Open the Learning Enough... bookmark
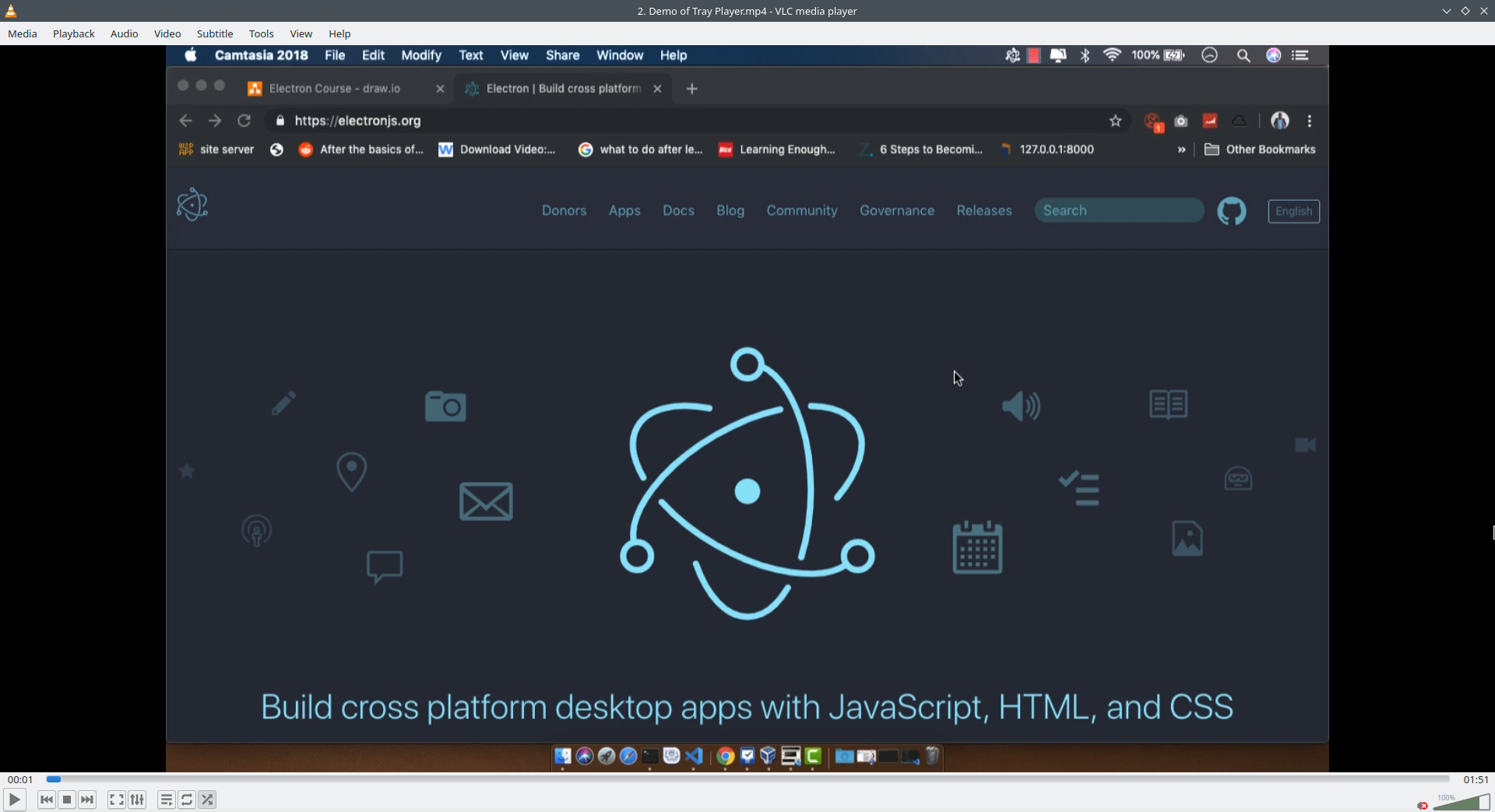 coord(777,149)
